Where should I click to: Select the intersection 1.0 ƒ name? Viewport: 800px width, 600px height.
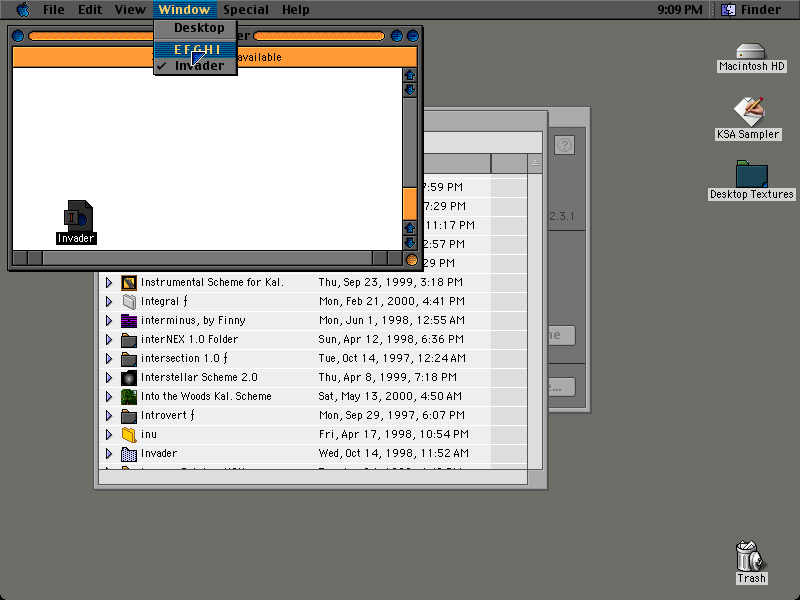tap(184, 358)
